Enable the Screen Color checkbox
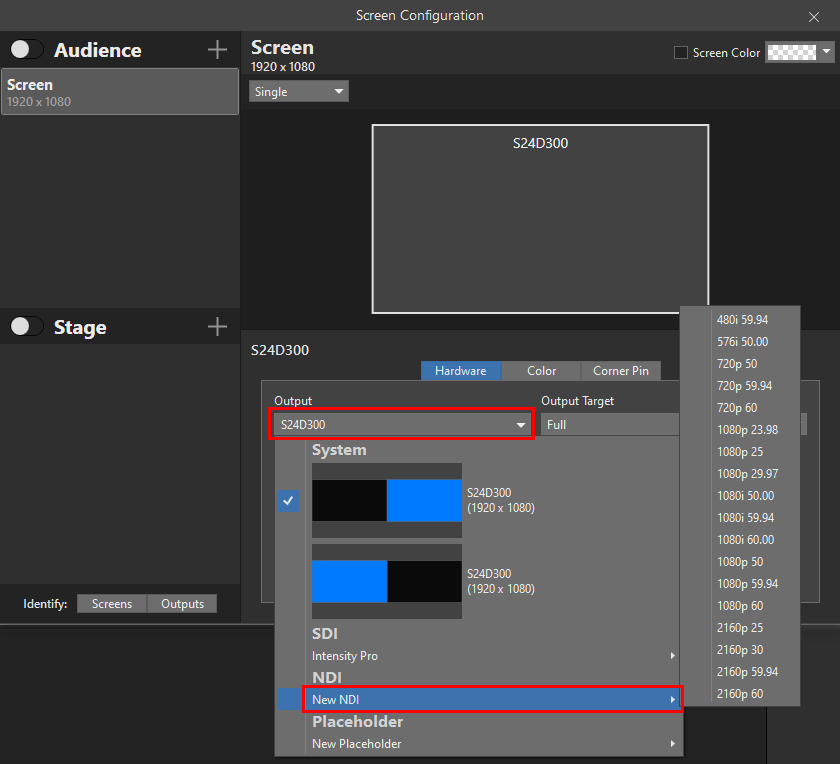The width and height of the screenshot is (840, 764). point(681,53)
